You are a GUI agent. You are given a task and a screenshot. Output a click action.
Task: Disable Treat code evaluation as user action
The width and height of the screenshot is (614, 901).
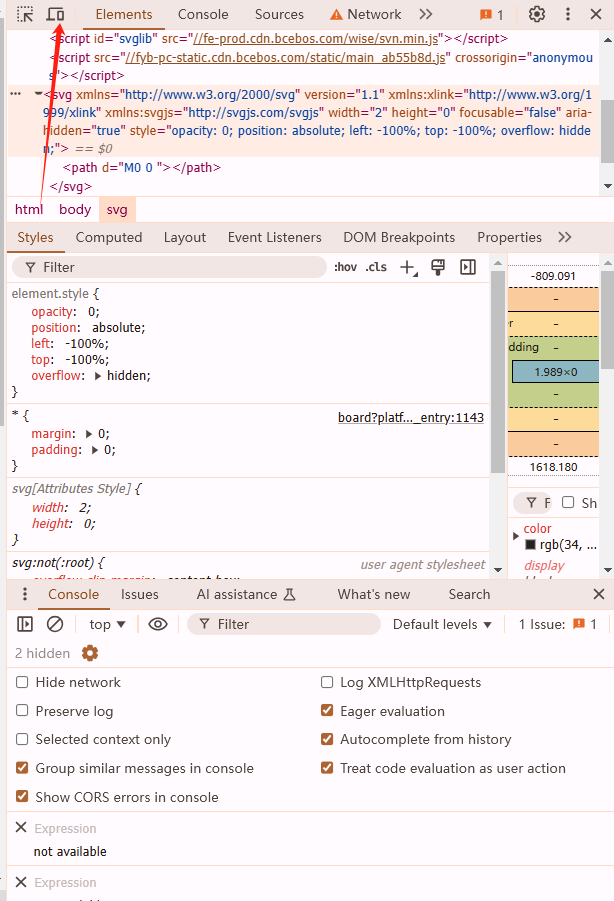327,768
